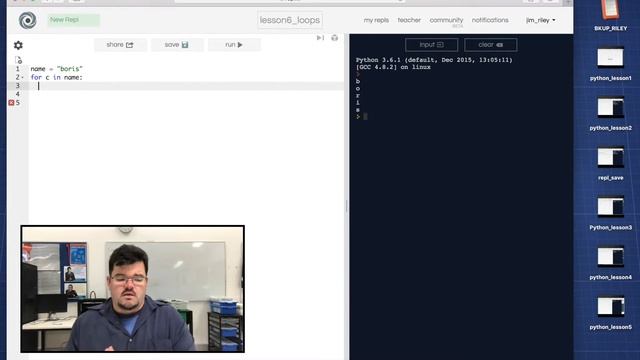Click the console input button
Screen dimensions: 640x360
click(x=431, y=45)
